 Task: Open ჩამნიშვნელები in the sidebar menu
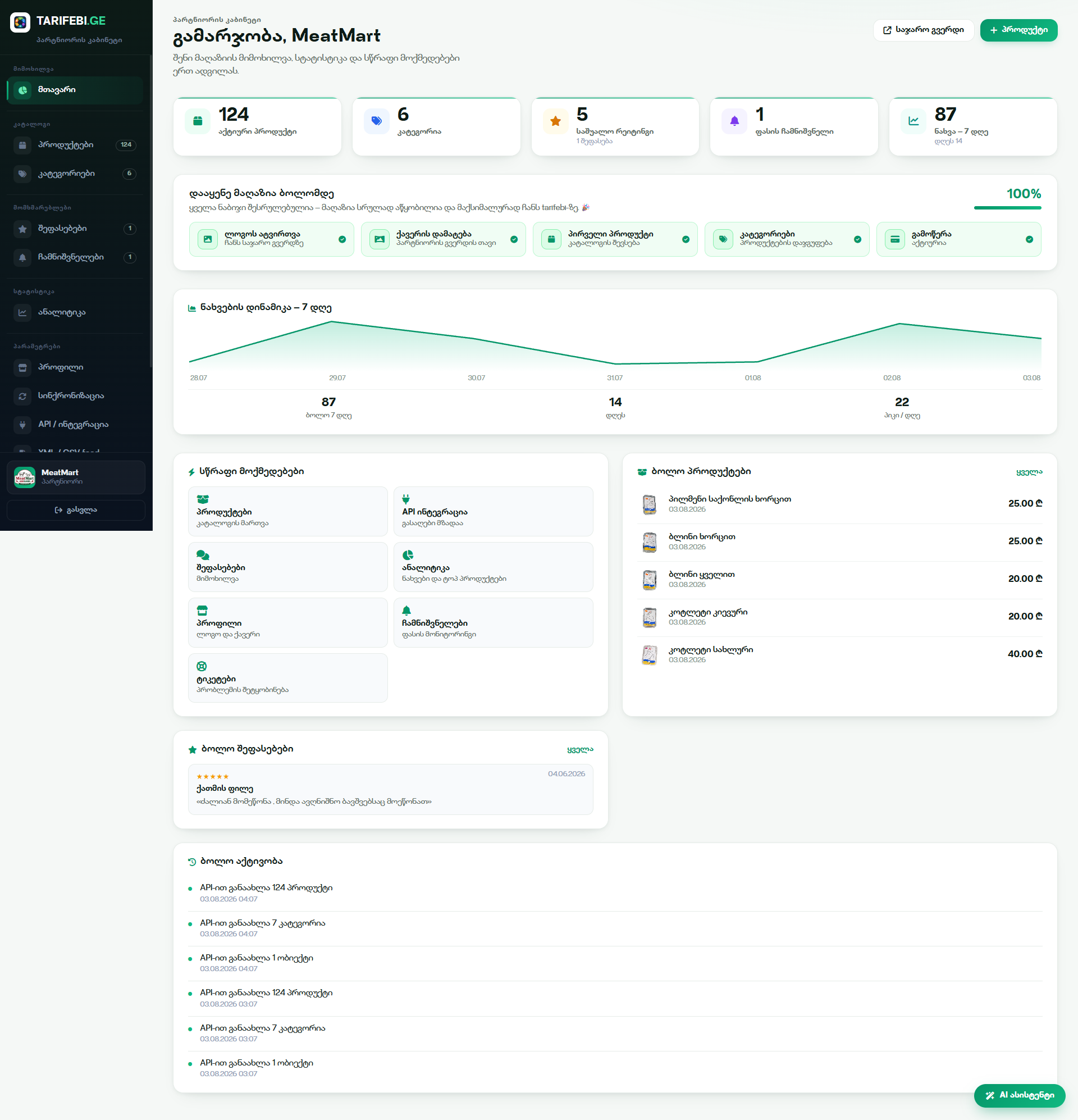tap(75, 257)
